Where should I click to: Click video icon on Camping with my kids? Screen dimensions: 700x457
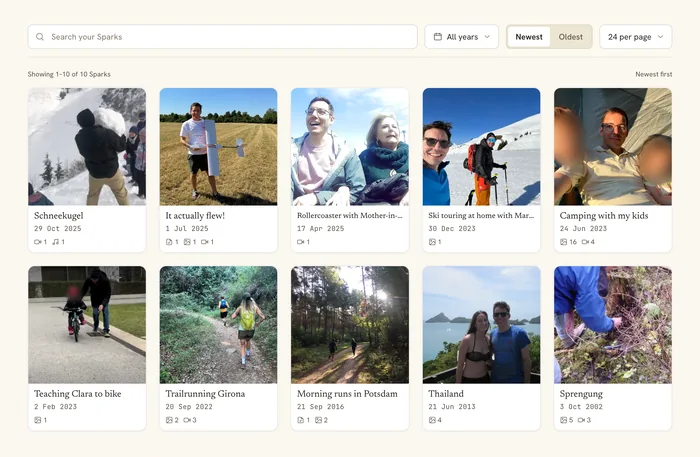tap(585, 242)
